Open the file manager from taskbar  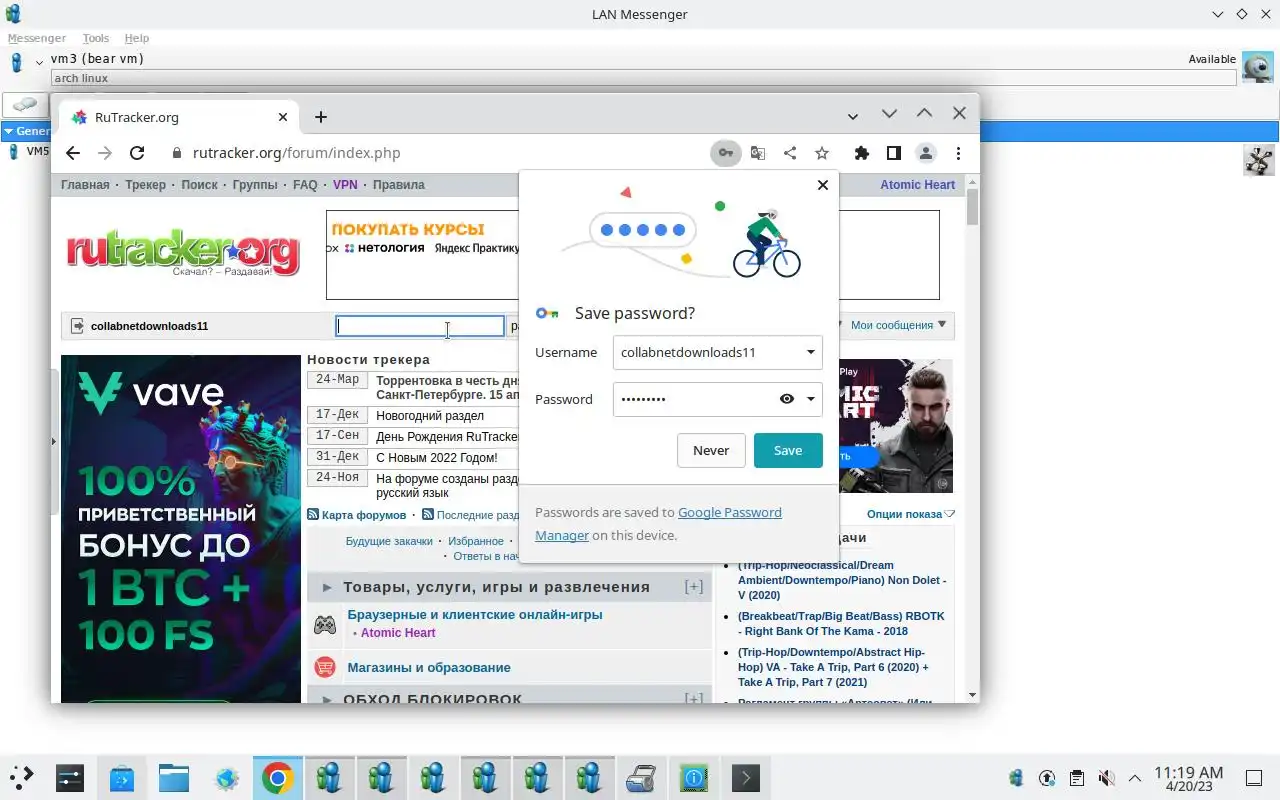pos(174,777)
